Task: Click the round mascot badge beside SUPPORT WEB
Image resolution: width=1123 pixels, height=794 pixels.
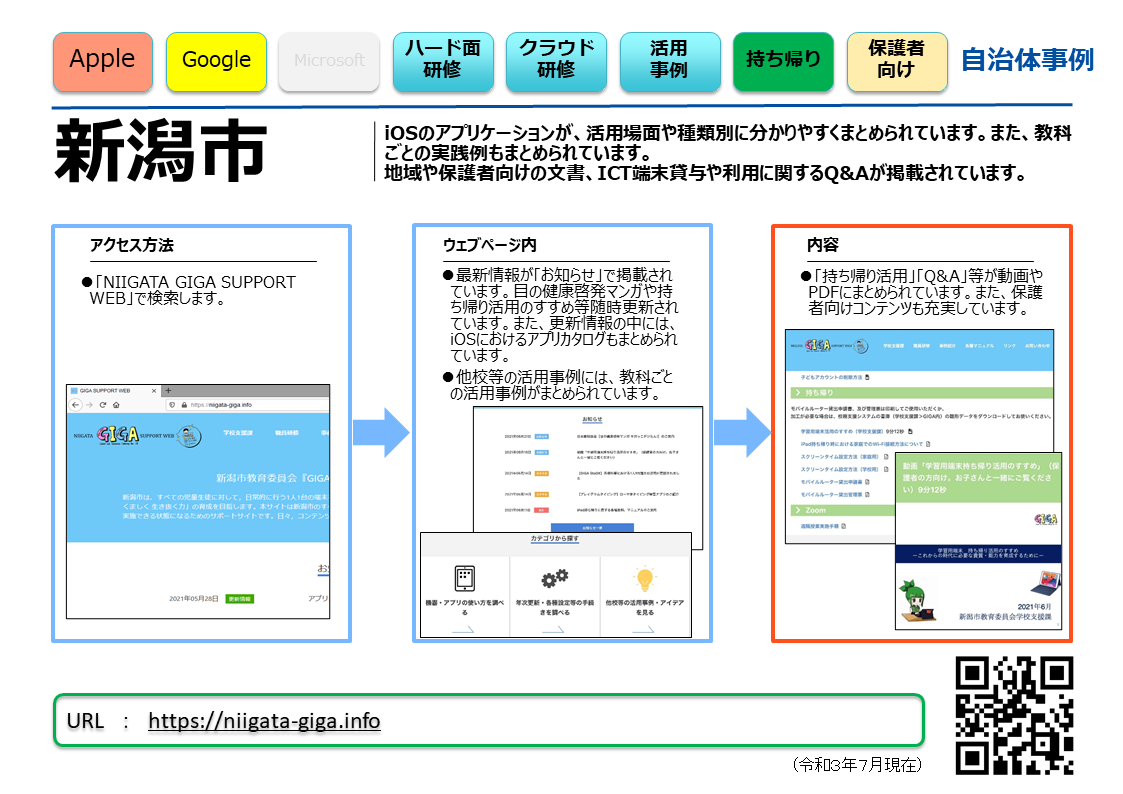Action: pos(188,435)
